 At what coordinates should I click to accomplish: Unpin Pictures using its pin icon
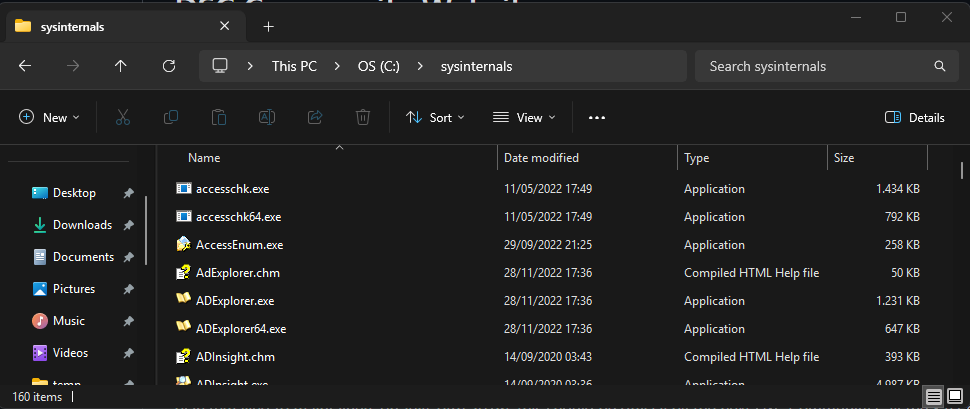click(x=128, y=289)
